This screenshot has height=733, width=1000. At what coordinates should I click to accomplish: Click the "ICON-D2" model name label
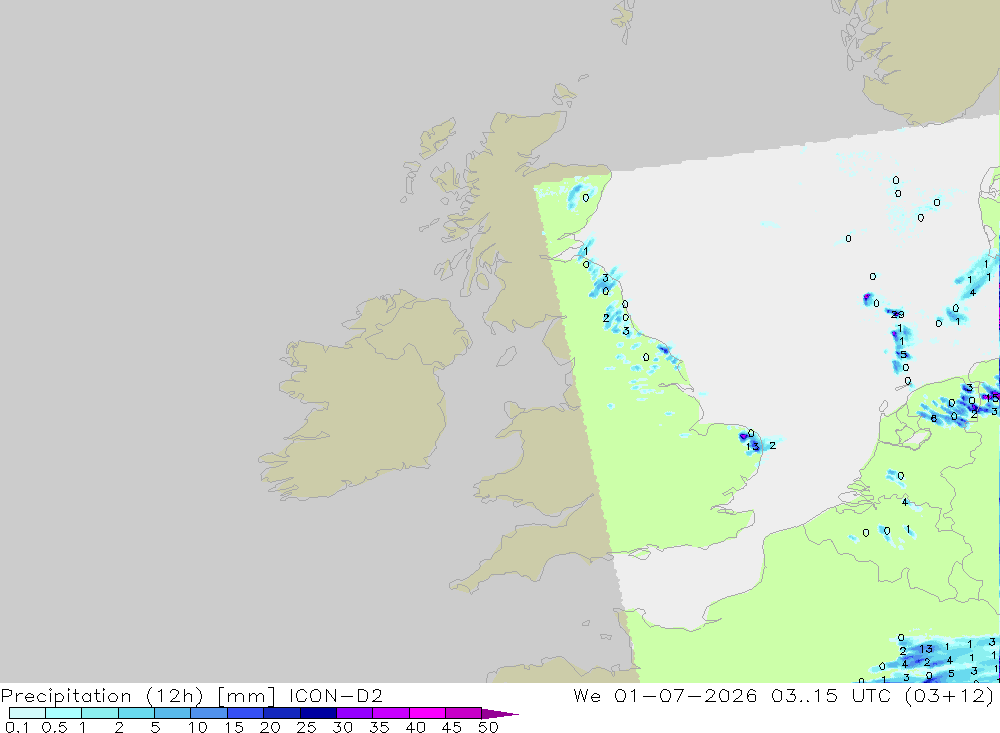click(335, 695)
